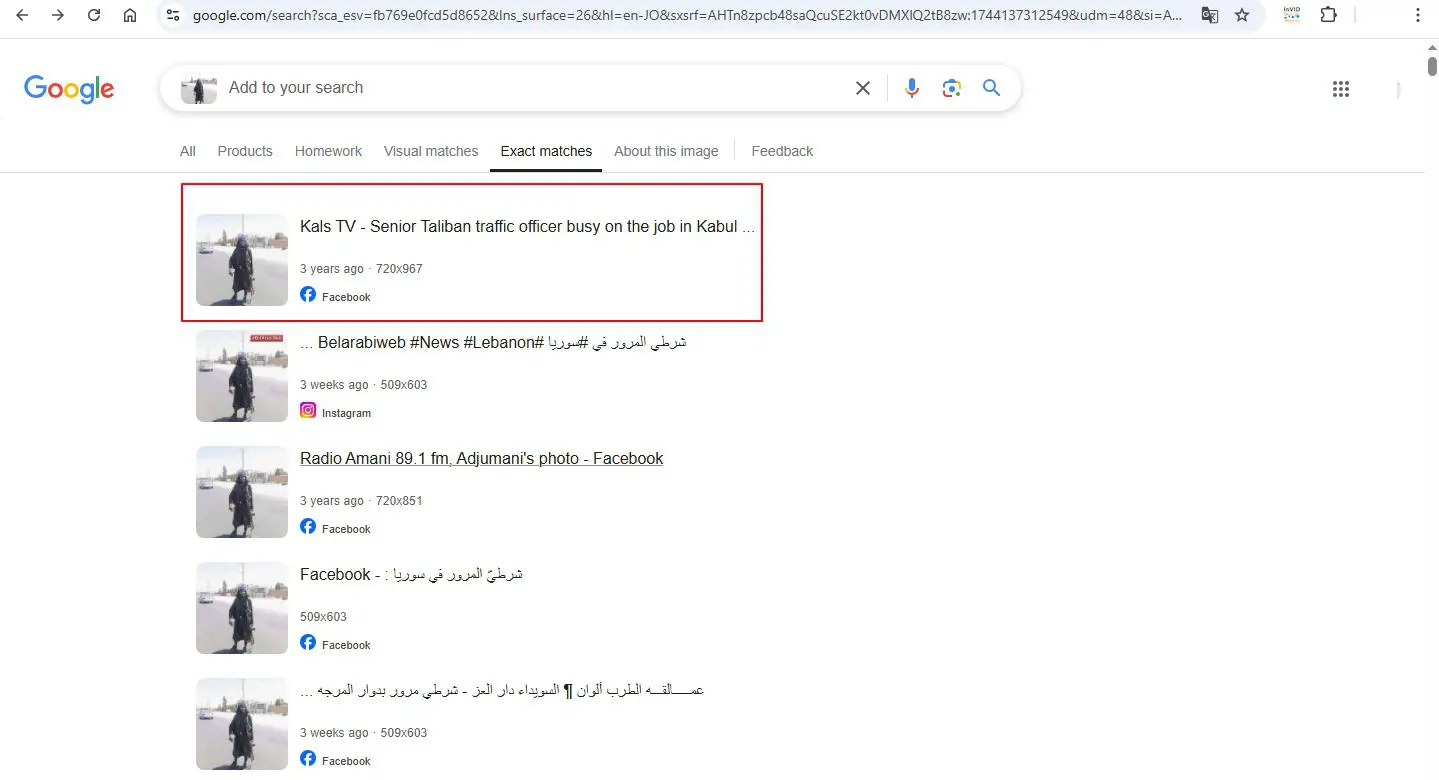Switch to the Visual matches tab

[x=431, y=151]
